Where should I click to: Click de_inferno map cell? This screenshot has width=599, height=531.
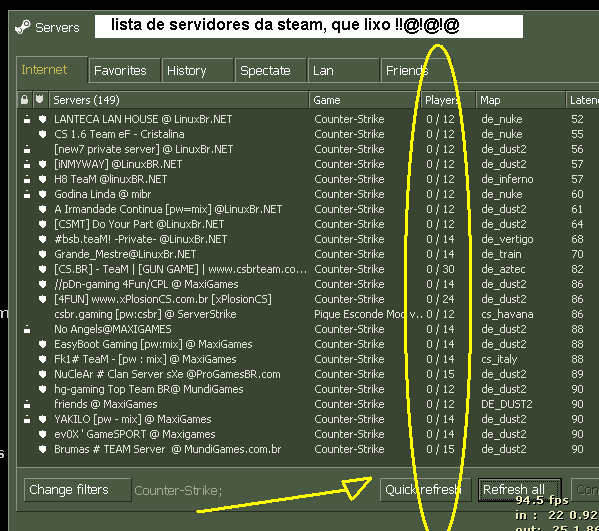pos(507,179)
